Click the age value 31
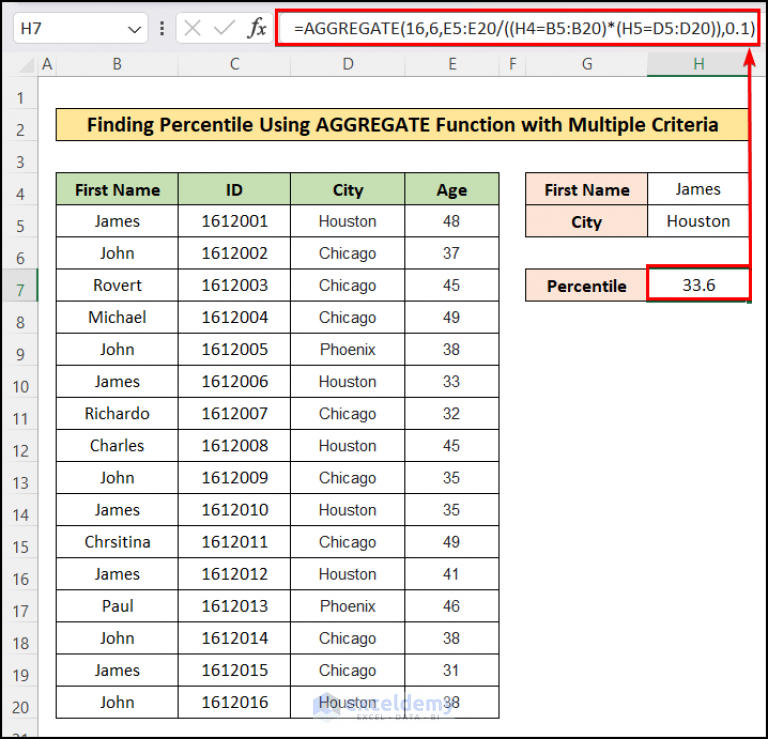 452,670
